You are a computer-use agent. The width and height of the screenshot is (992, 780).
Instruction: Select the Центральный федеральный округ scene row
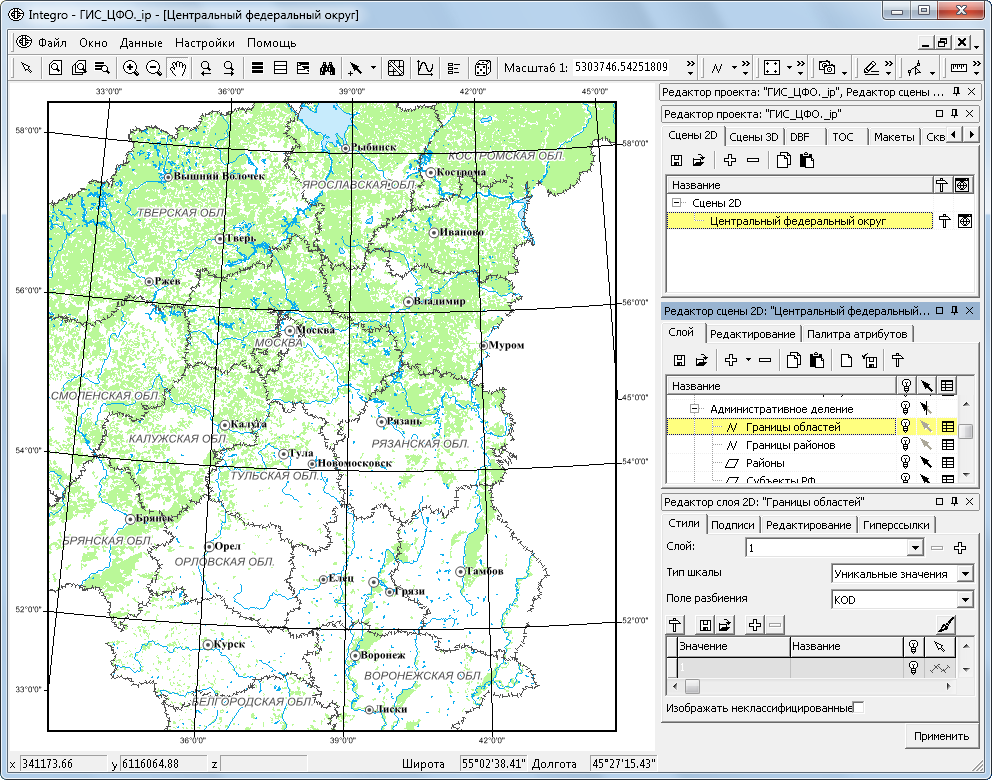click(x=798, y=221)
